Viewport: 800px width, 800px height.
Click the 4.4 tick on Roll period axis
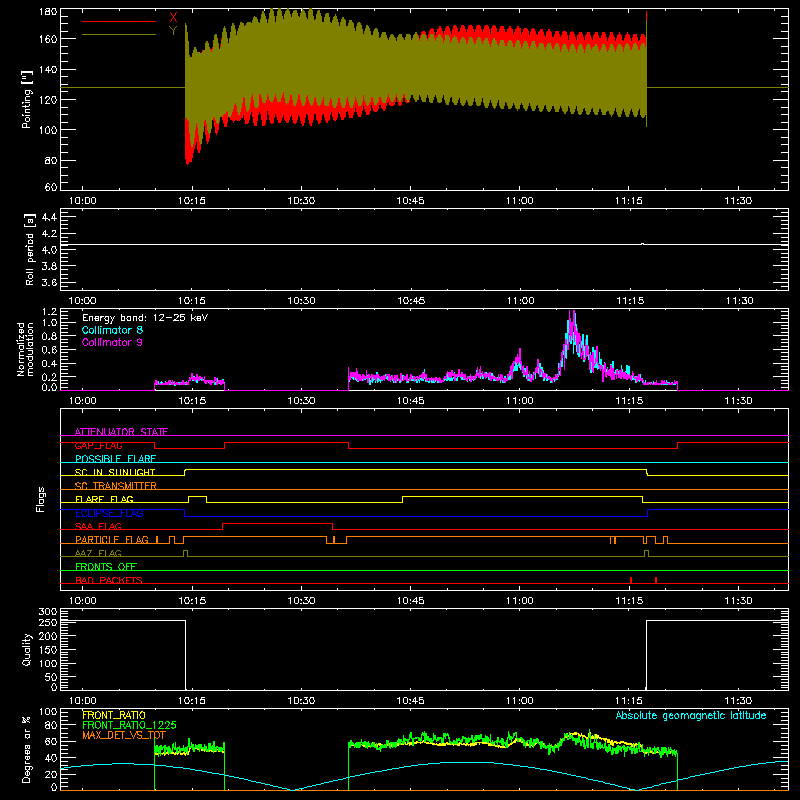(49, 217)
